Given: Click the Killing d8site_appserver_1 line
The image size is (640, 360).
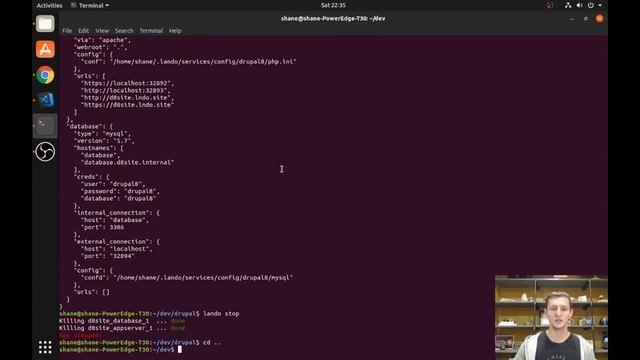Looking at the screenshot, I should (122, 328).
